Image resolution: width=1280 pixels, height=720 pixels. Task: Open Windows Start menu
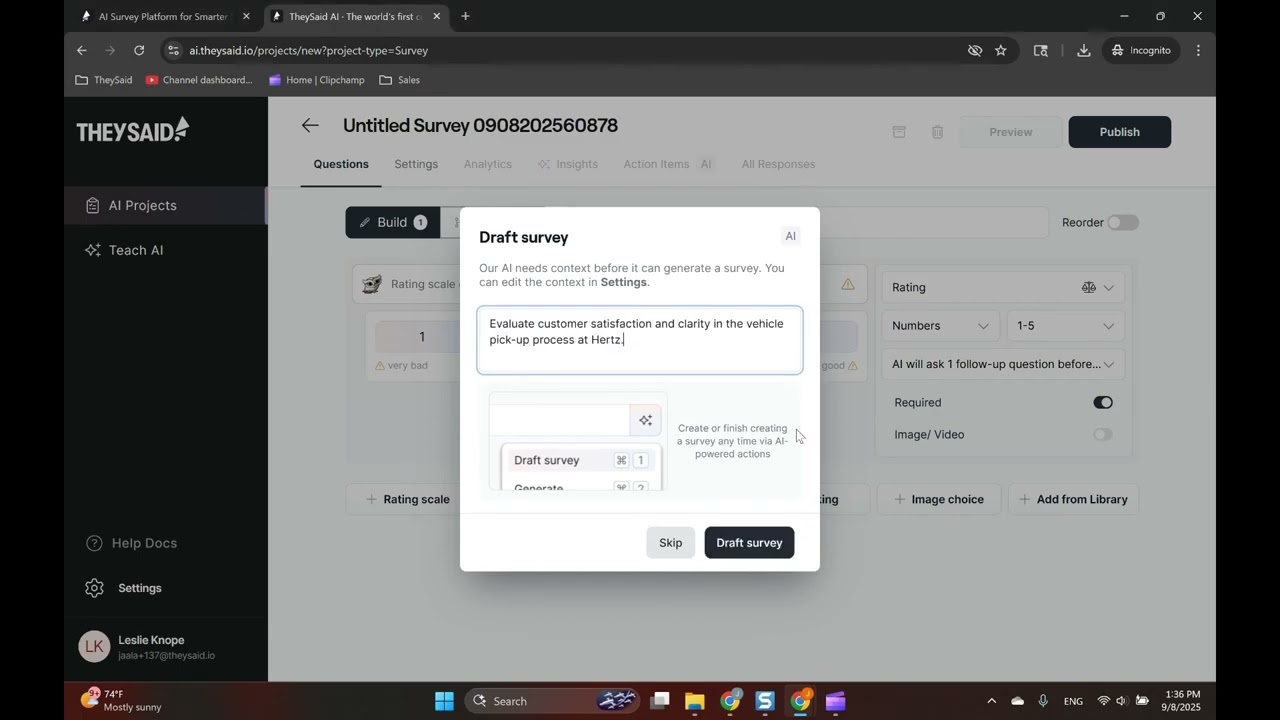(x=444, y=701)
